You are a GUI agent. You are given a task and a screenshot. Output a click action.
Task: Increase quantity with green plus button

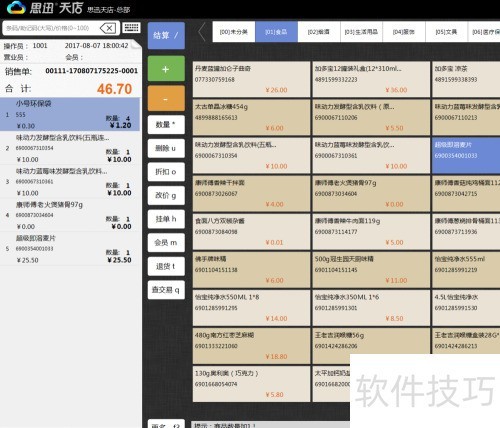coord(166,69)
